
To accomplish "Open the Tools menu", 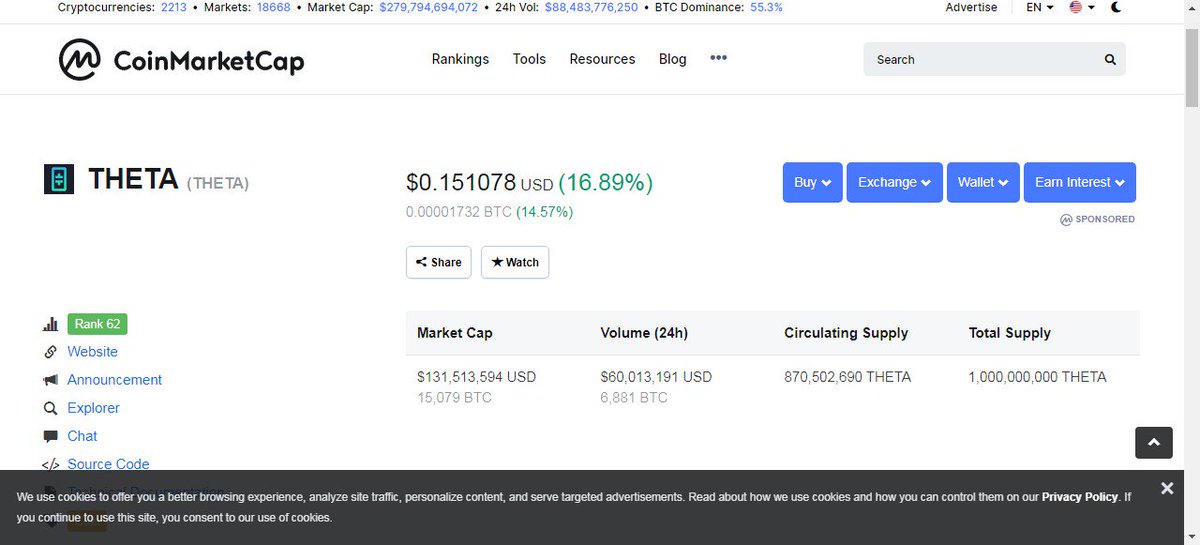I will click(x=529, y=59).
